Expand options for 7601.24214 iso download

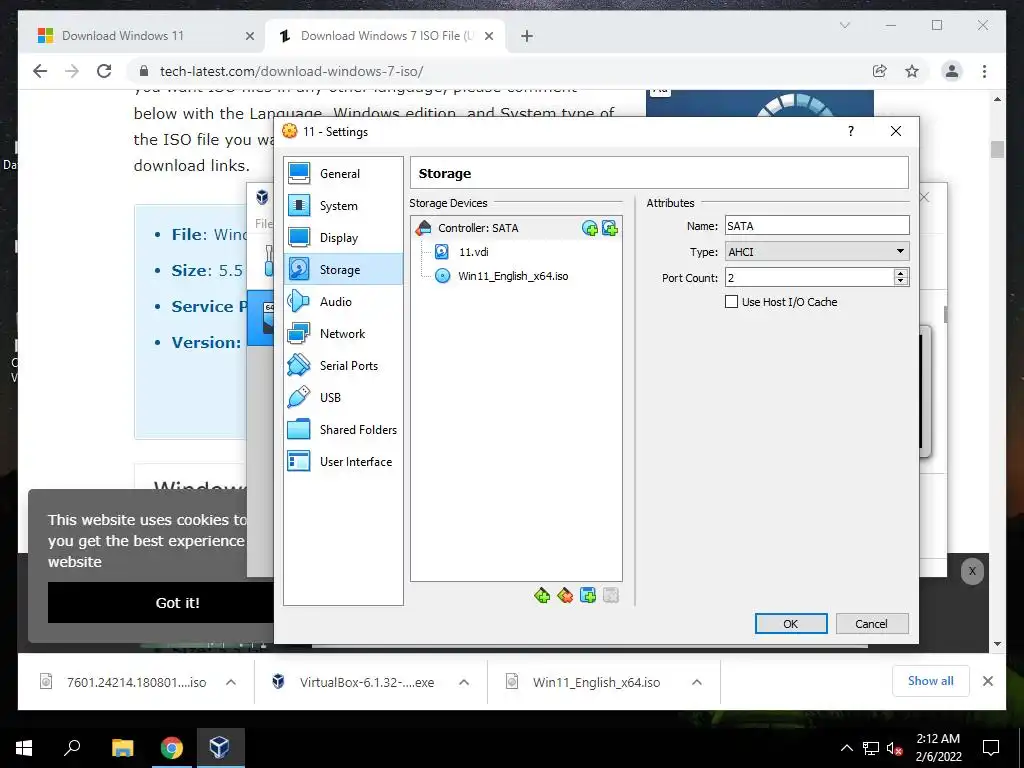pos(231,682)
